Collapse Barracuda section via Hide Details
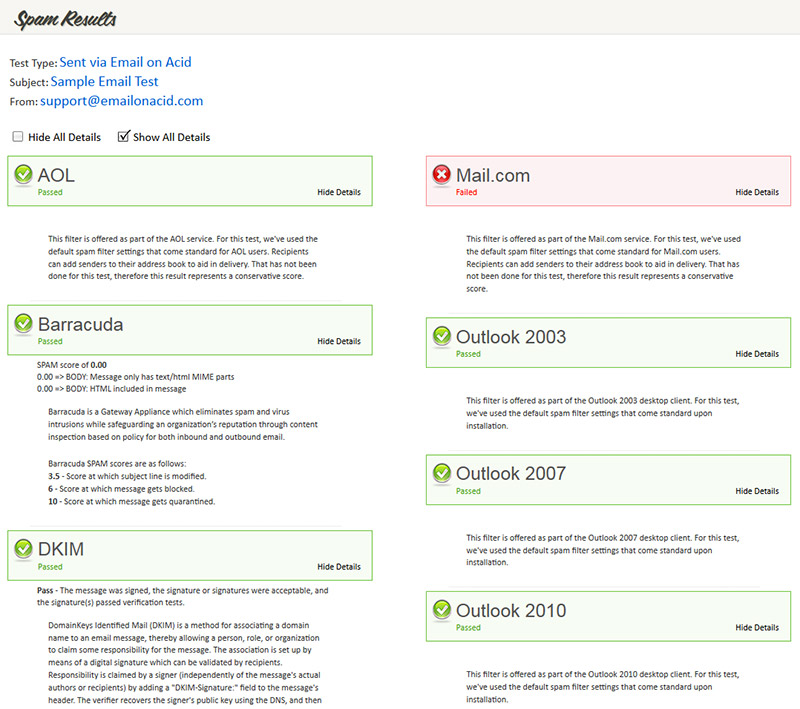The width and height of the screenshot is (800, 709). tap(339, 341)
